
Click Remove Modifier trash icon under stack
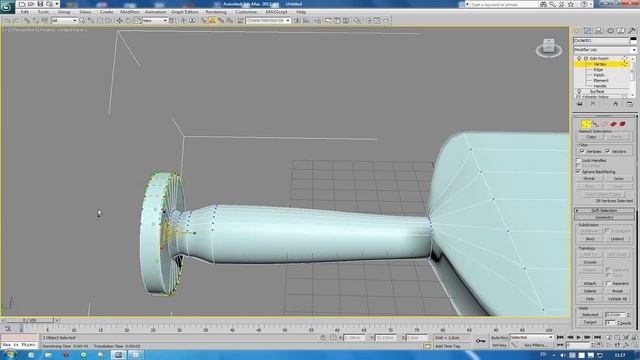(x=616, y=104)
